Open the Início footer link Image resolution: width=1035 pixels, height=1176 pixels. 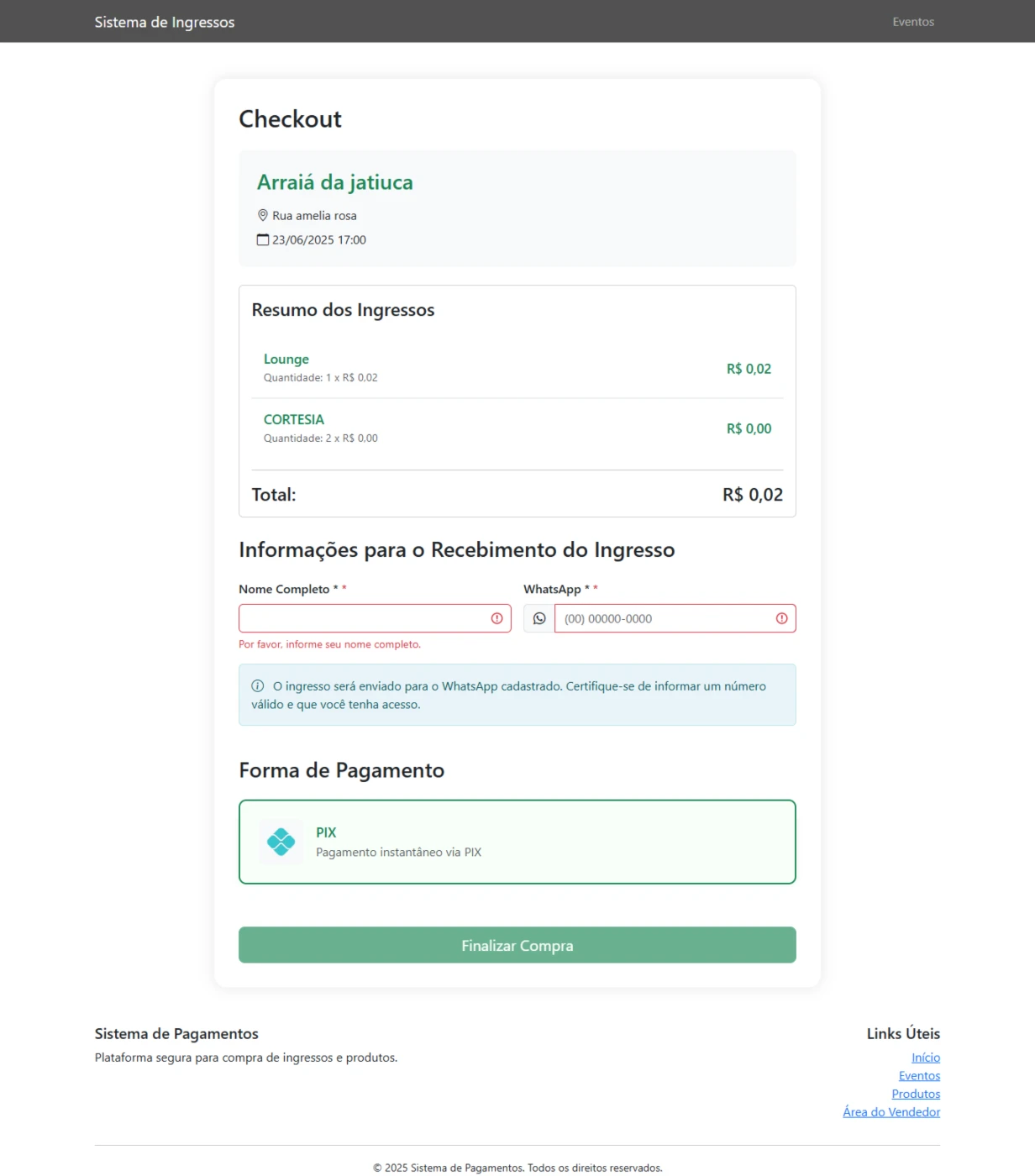[x=926, y=1058]
